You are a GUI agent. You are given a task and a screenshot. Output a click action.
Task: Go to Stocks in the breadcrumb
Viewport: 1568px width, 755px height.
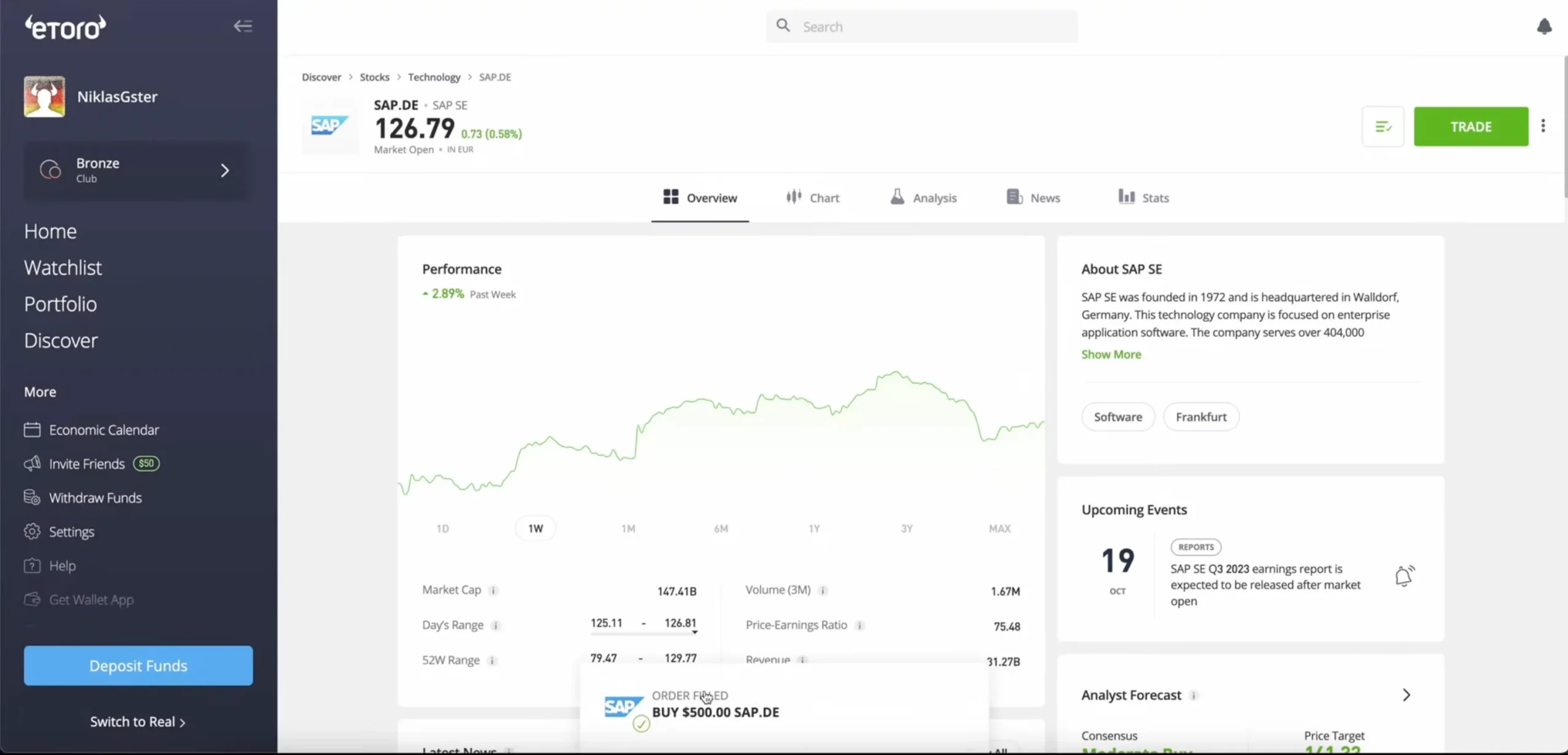[x=374, y=77]
